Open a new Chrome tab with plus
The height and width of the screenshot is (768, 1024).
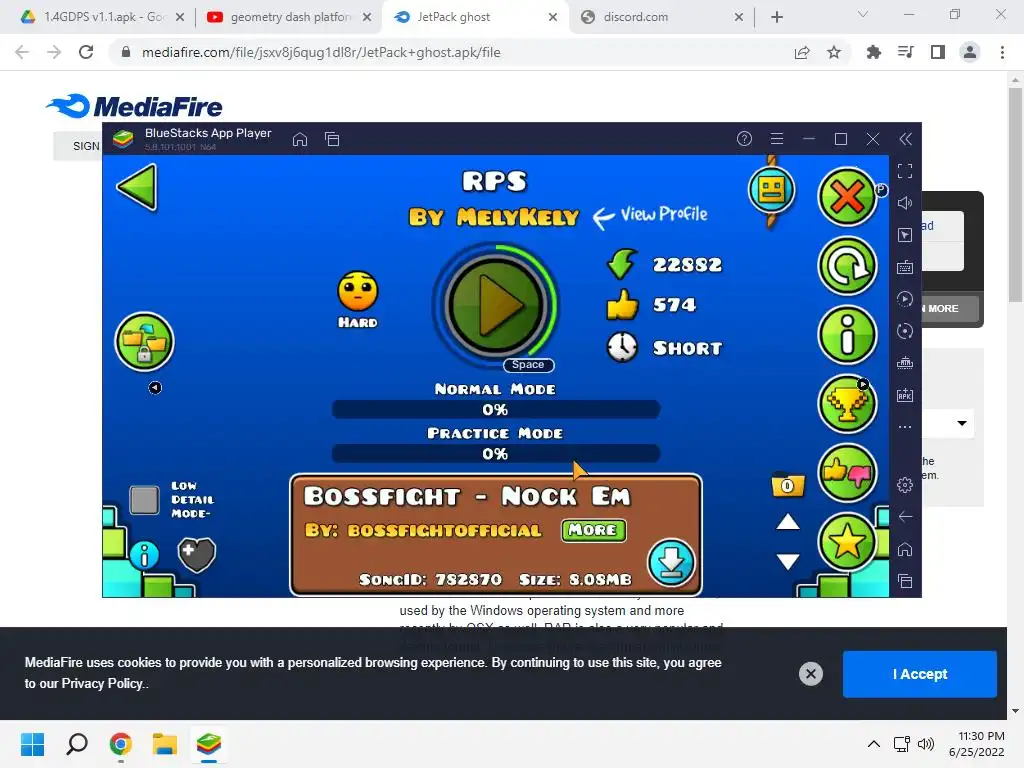tap(776, 17)
